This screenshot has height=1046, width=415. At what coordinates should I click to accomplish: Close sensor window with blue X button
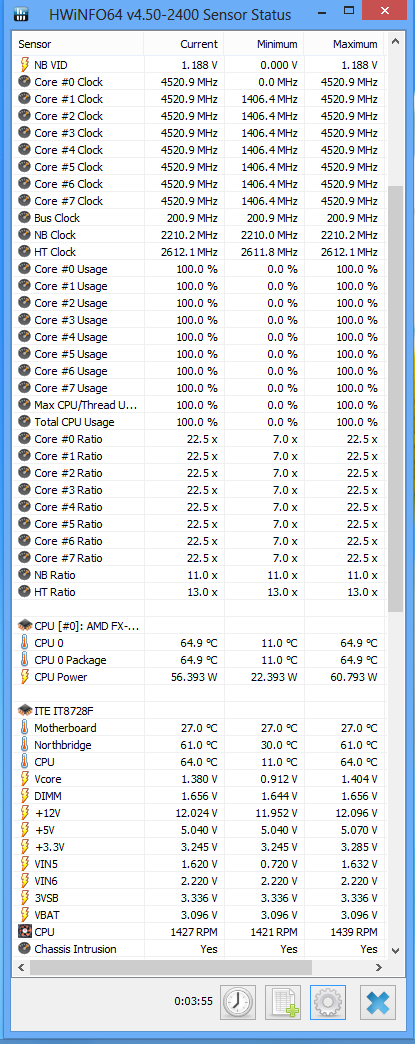tap(378, 1002)
